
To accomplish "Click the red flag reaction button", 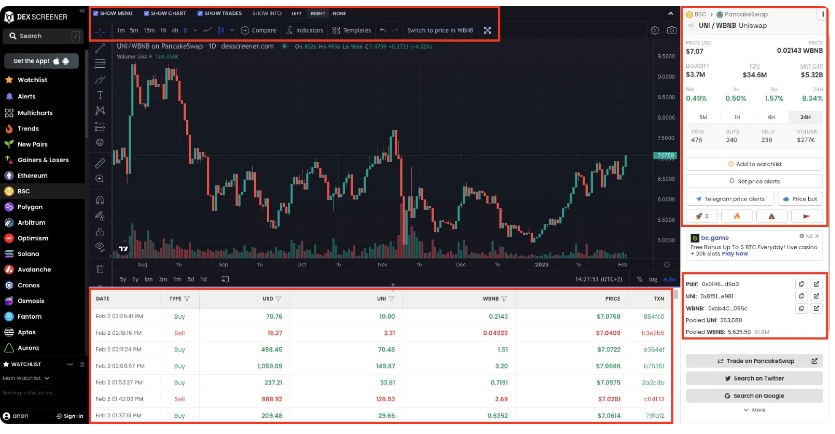I will point(806,216).
